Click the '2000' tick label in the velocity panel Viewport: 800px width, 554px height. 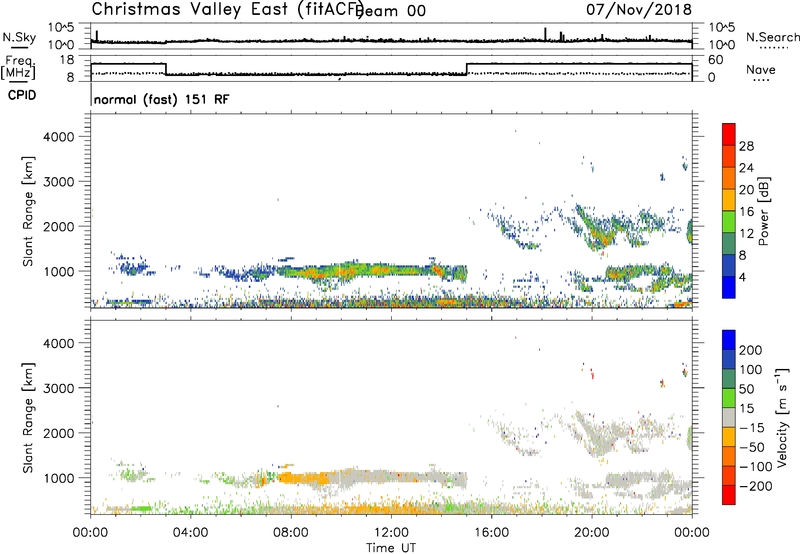[x=58, y=433]
